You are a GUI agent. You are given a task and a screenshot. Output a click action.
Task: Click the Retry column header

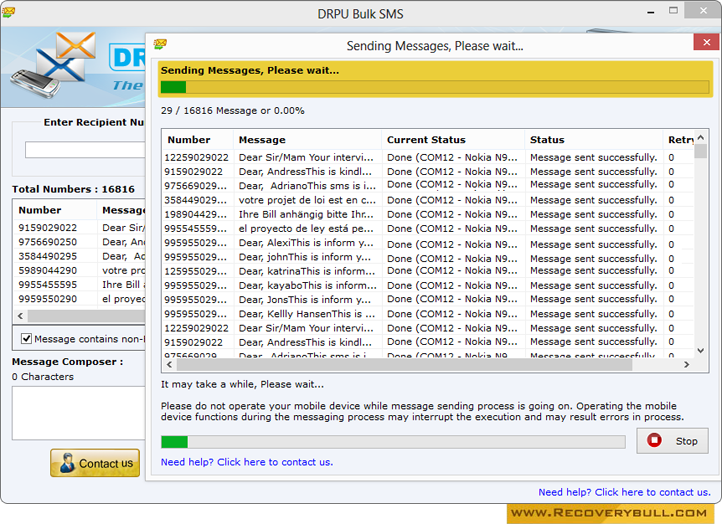pos(681,140)
